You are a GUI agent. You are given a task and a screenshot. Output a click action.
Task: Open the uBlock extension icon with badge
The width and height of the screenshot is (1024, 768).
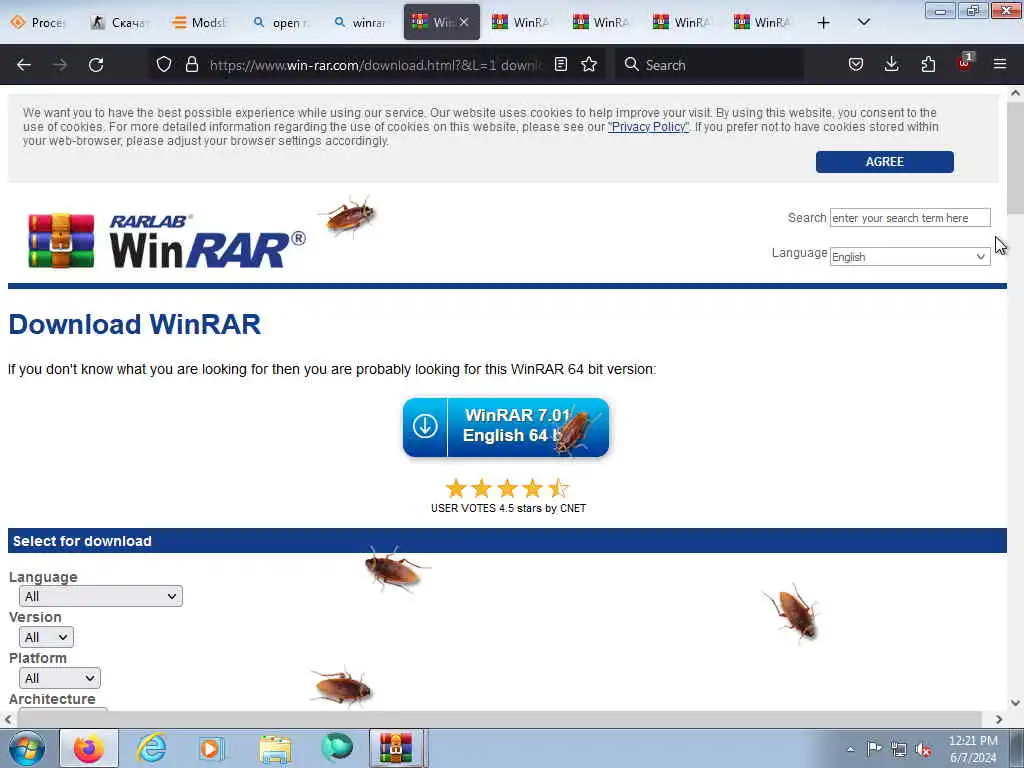point(965,63)
